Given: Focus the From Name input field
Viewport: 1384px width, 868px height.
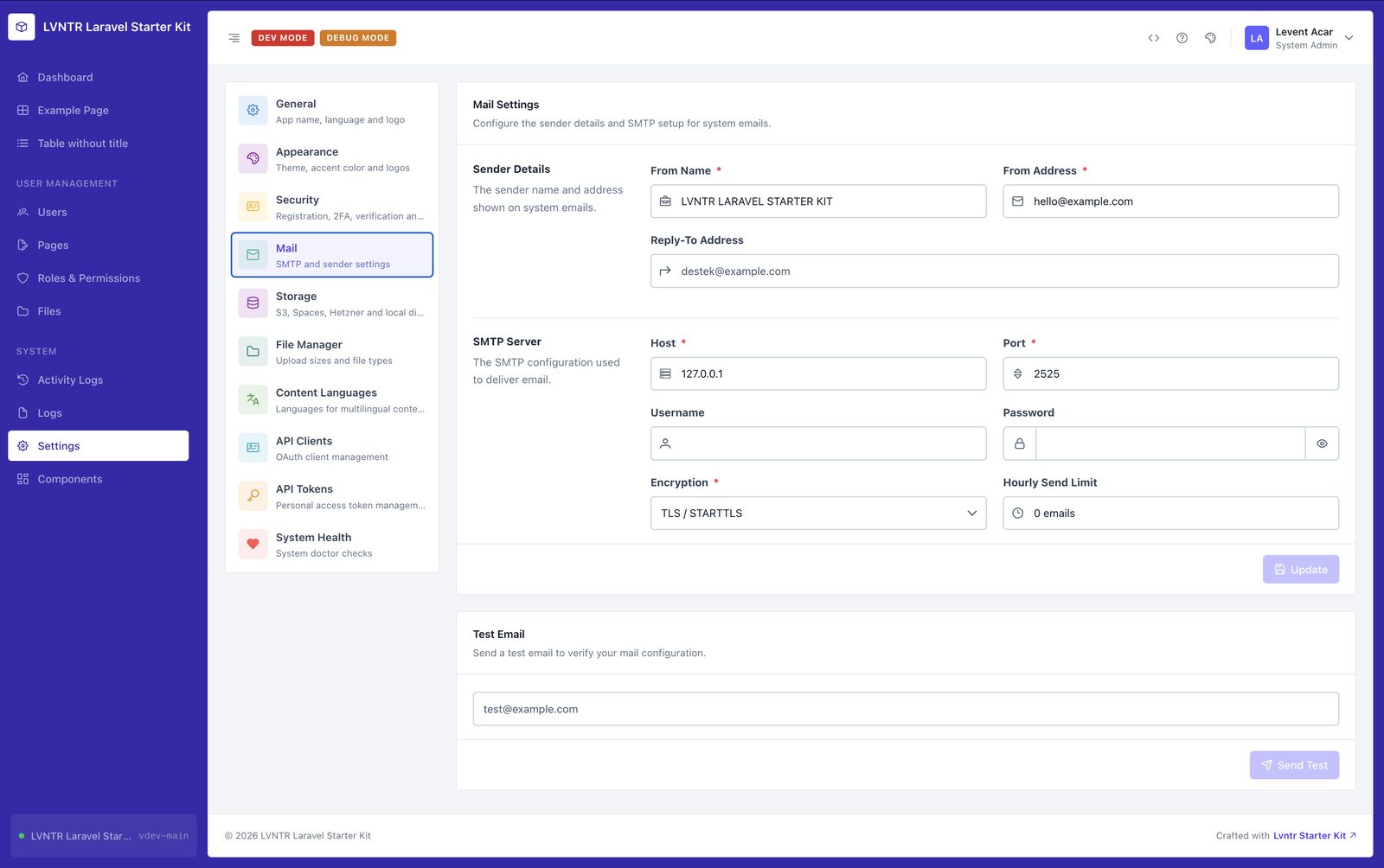Looking at the screenshot, I should pyautogui.click(x=818, y=201).
